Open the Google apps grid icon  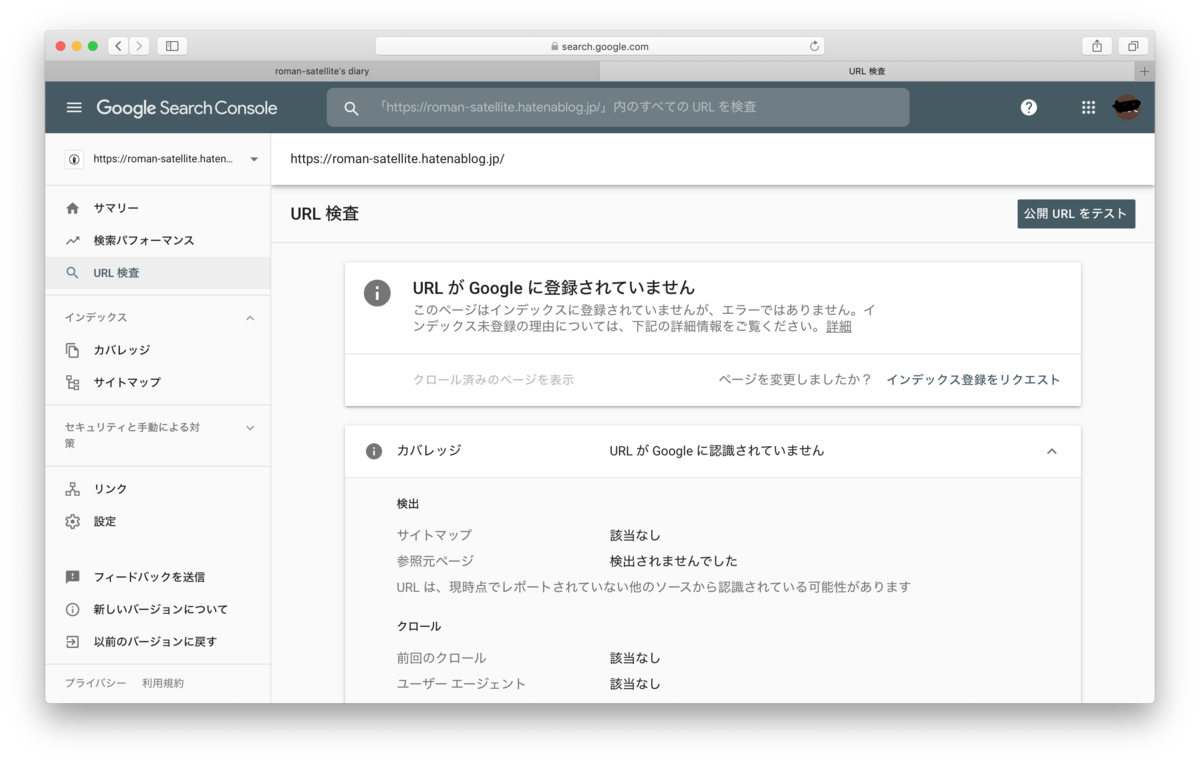tap(1088, 108)
